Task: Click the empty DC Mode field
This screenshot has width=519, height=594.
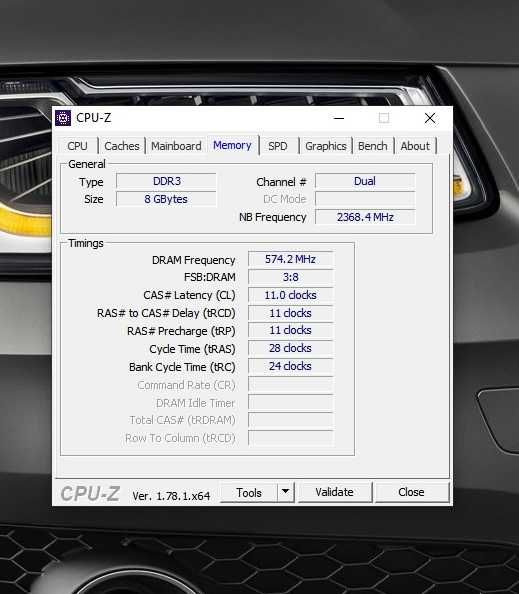Action: coord(365,199)
